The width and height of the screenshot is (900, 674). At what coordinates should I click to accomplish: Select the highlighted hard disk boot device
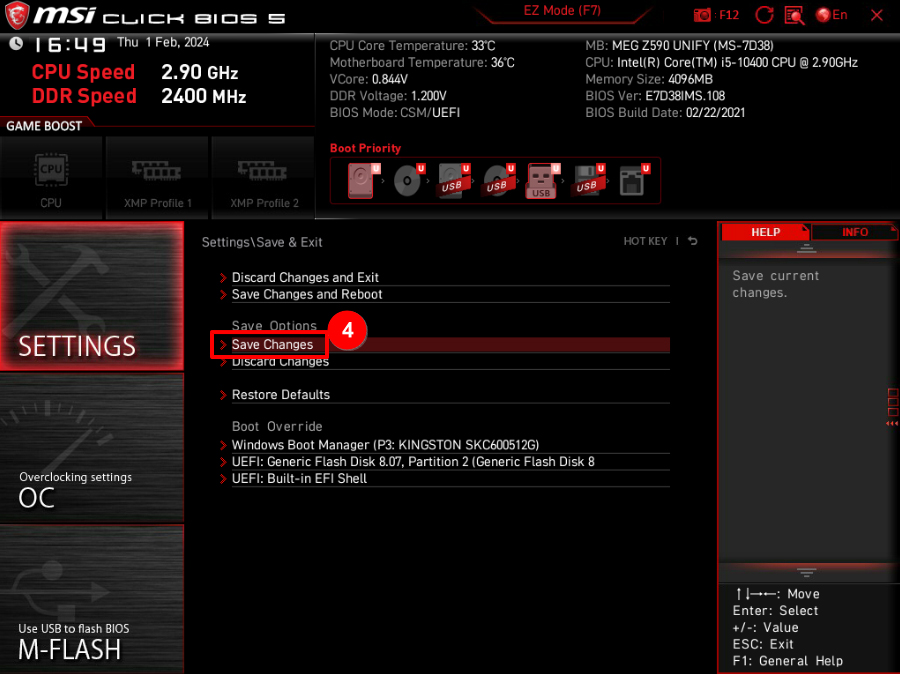click(362, 181)
